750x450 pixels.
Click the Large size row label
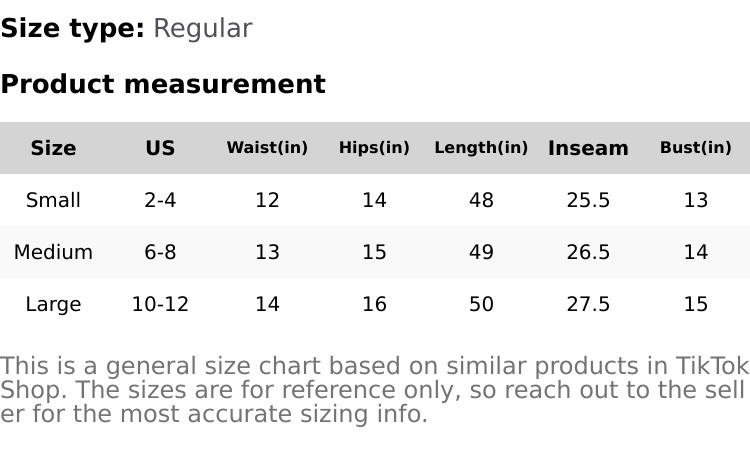coord(53,304)
